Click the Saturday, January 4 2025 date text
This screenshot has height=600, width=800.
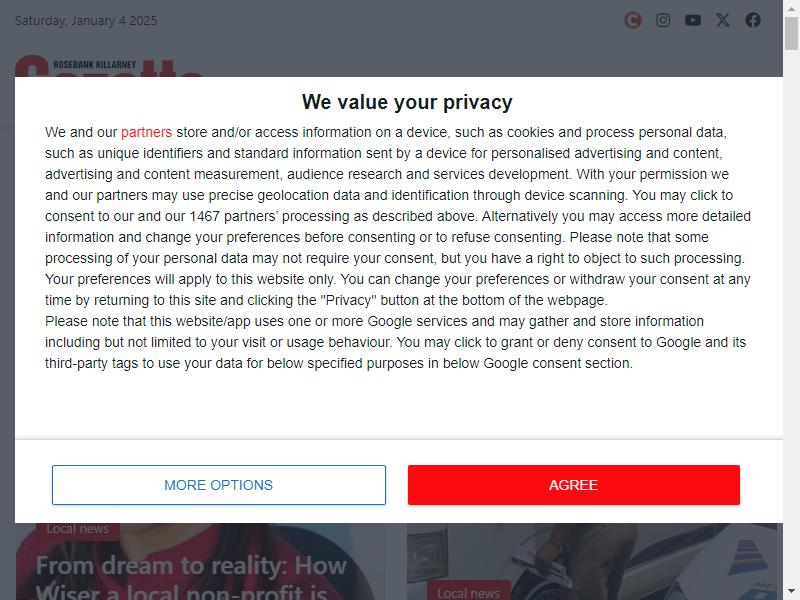[x=86, y=20]
